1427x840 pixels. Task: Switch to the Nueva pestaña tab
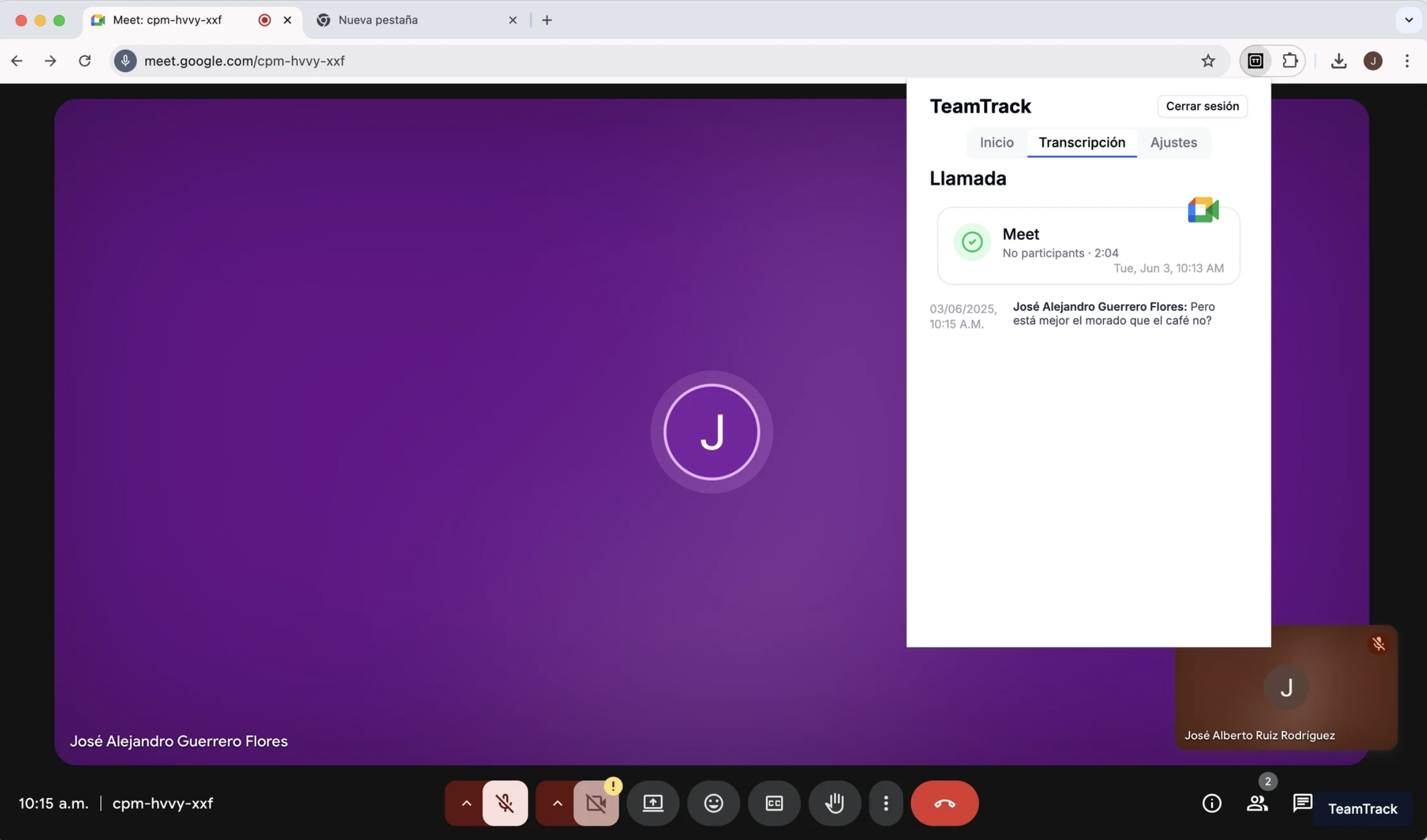417,20
